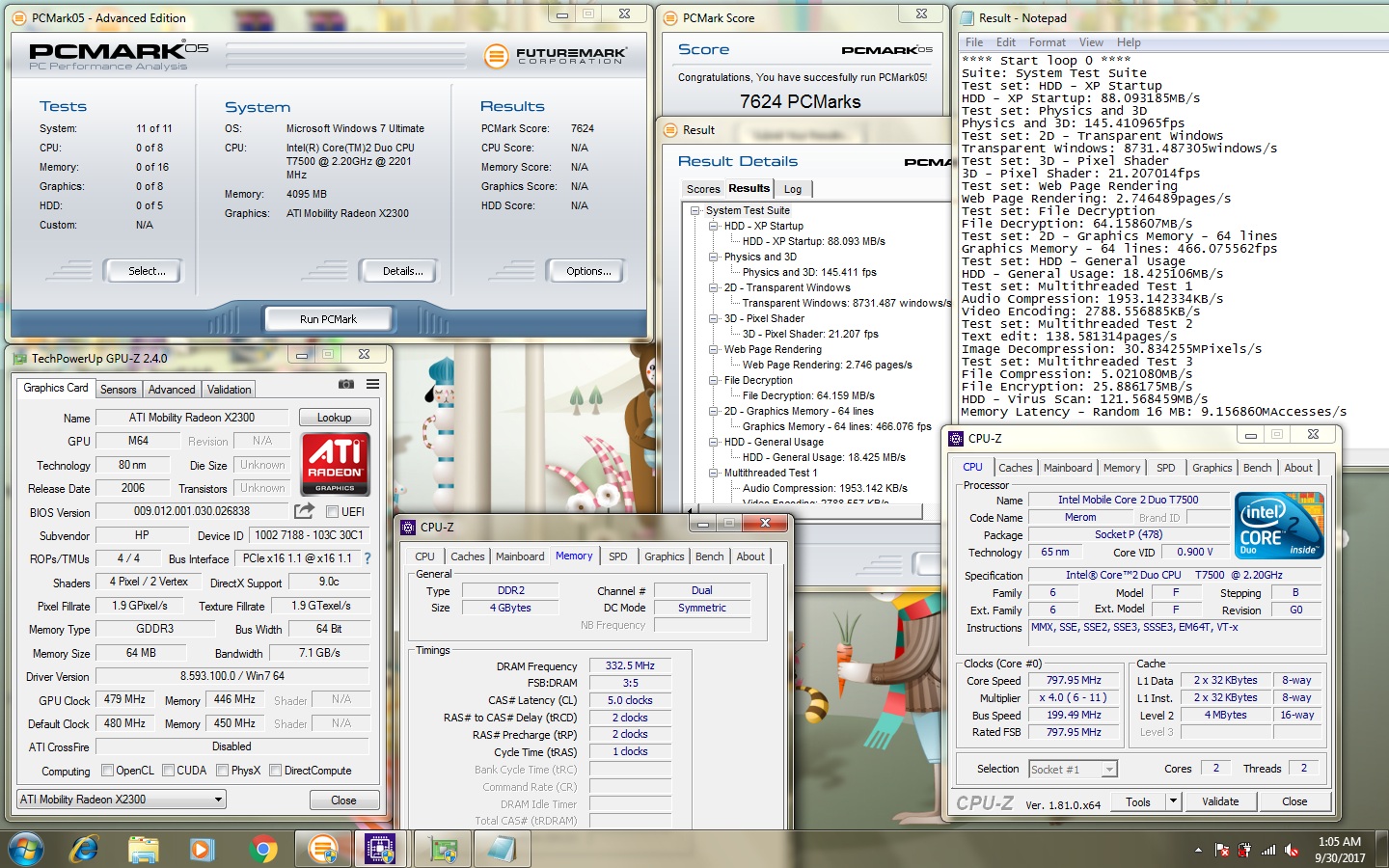
Task: Click the Action Center flag tray icon
Action: tap(1221, 850)
